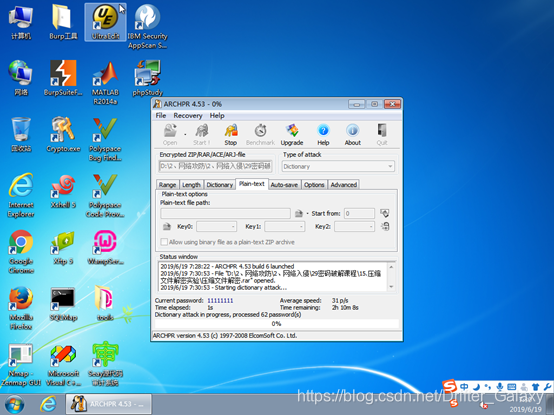Select the MATLAB R2014a desktop shortcut
This screenshot has height=415, width=554.
105,83
